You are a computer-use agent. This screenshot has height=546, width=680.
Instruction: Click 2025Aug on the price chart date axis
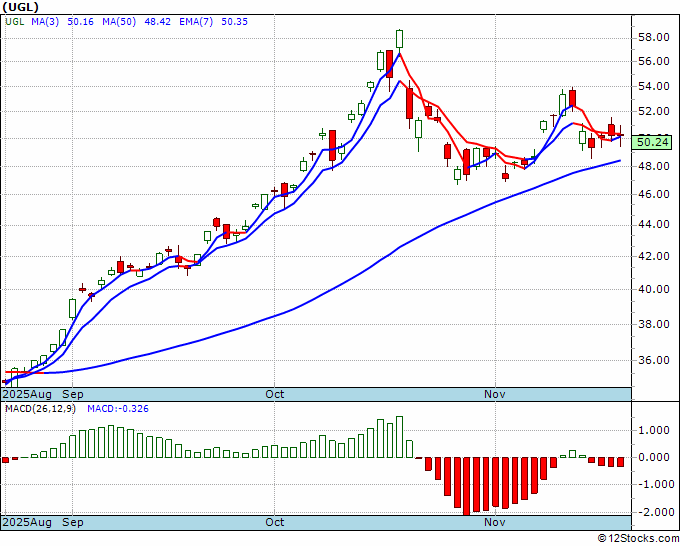[x=27, y=394]
